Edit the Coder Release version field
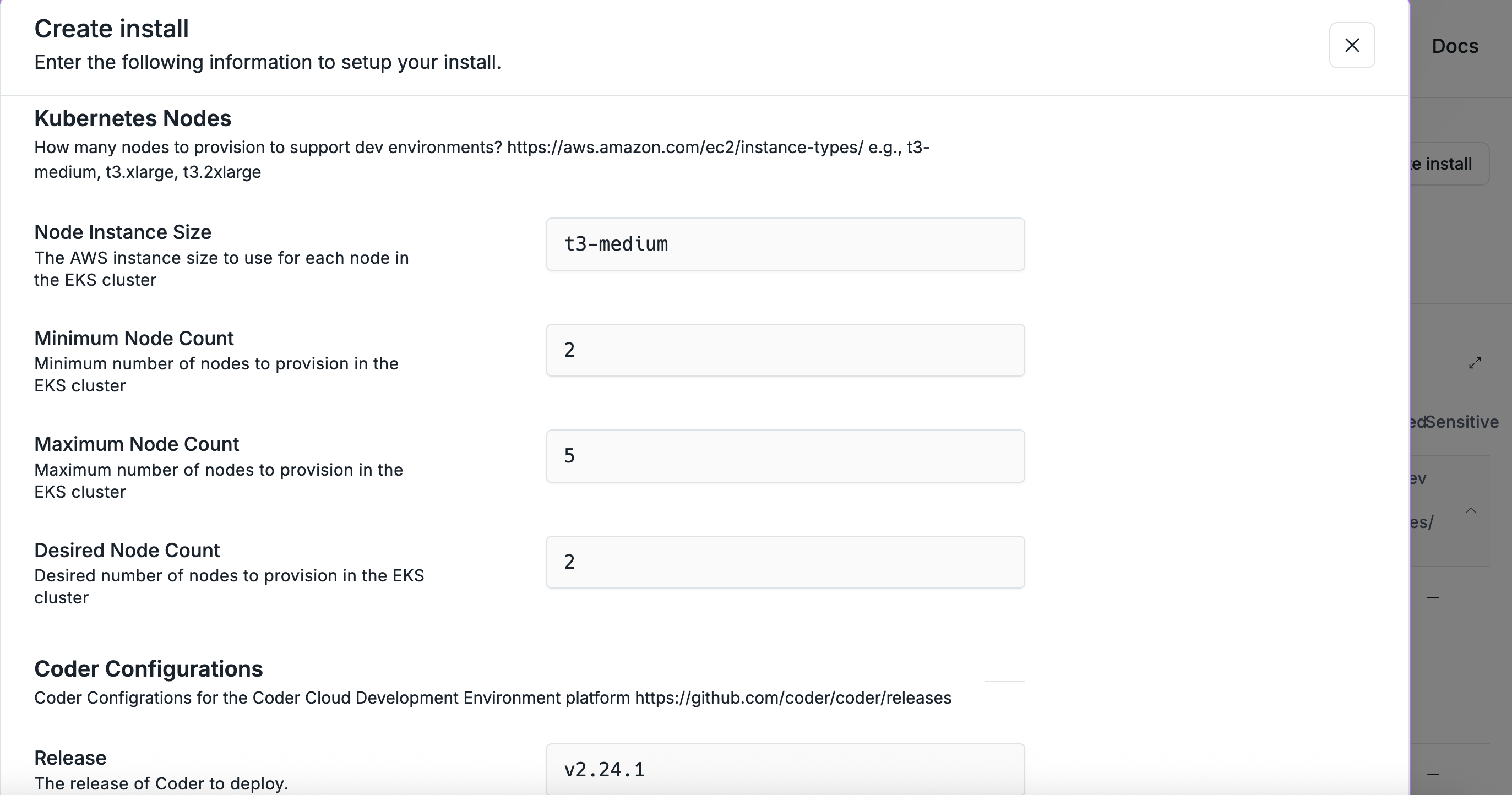This screenshot has height=795, width=1512. pos(785,769)
